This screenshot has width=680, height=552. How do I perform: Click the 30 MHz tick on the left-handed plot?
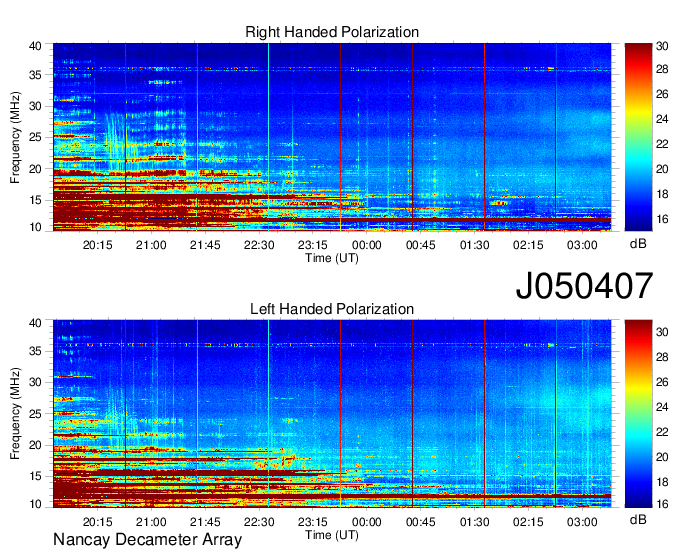pos(35,382)
